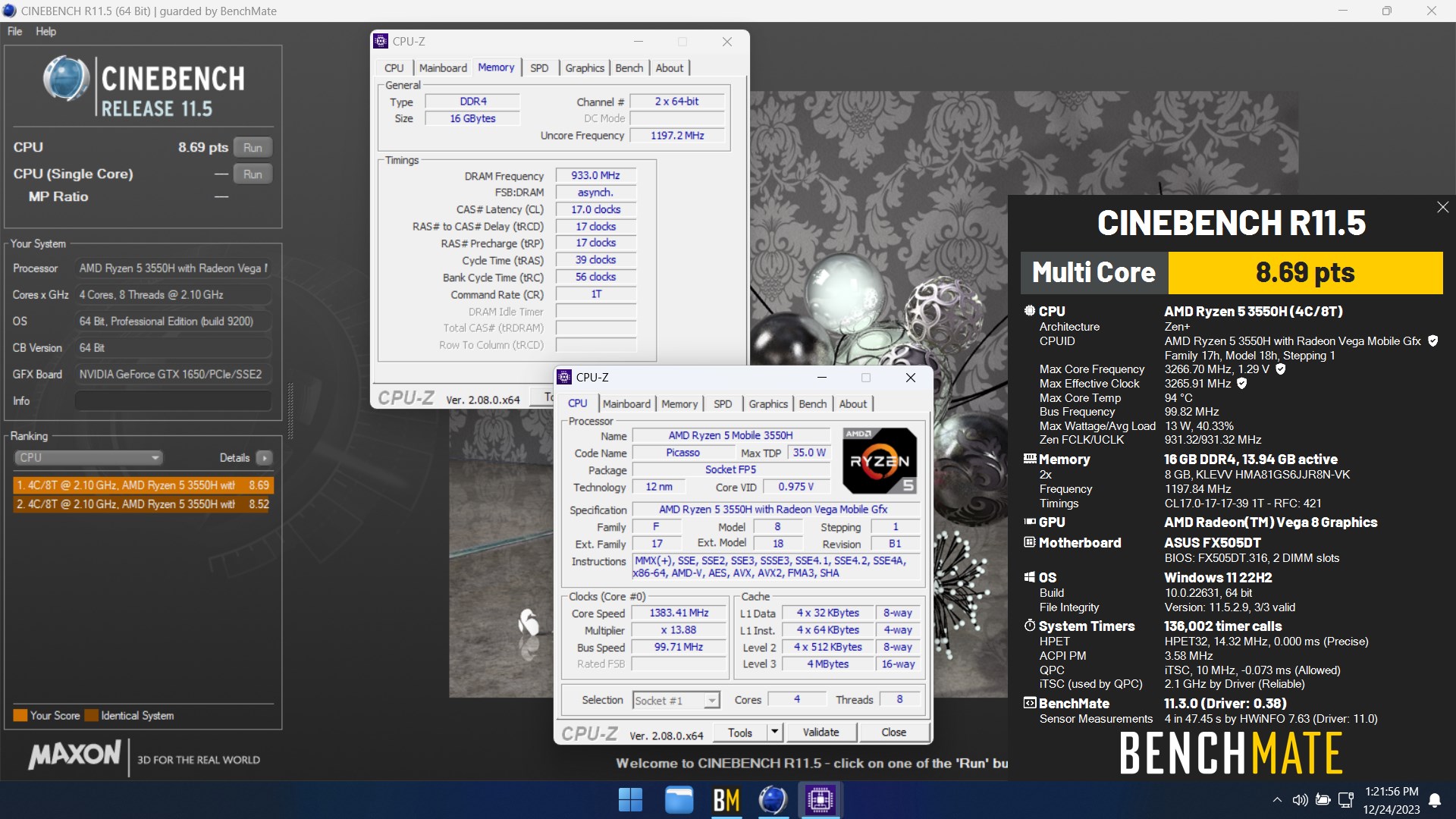Viewport: 1456px width, 819px height.
Task: Open Graphics tab in Memory CPU-Z window
Action: (x=585, y=68)
